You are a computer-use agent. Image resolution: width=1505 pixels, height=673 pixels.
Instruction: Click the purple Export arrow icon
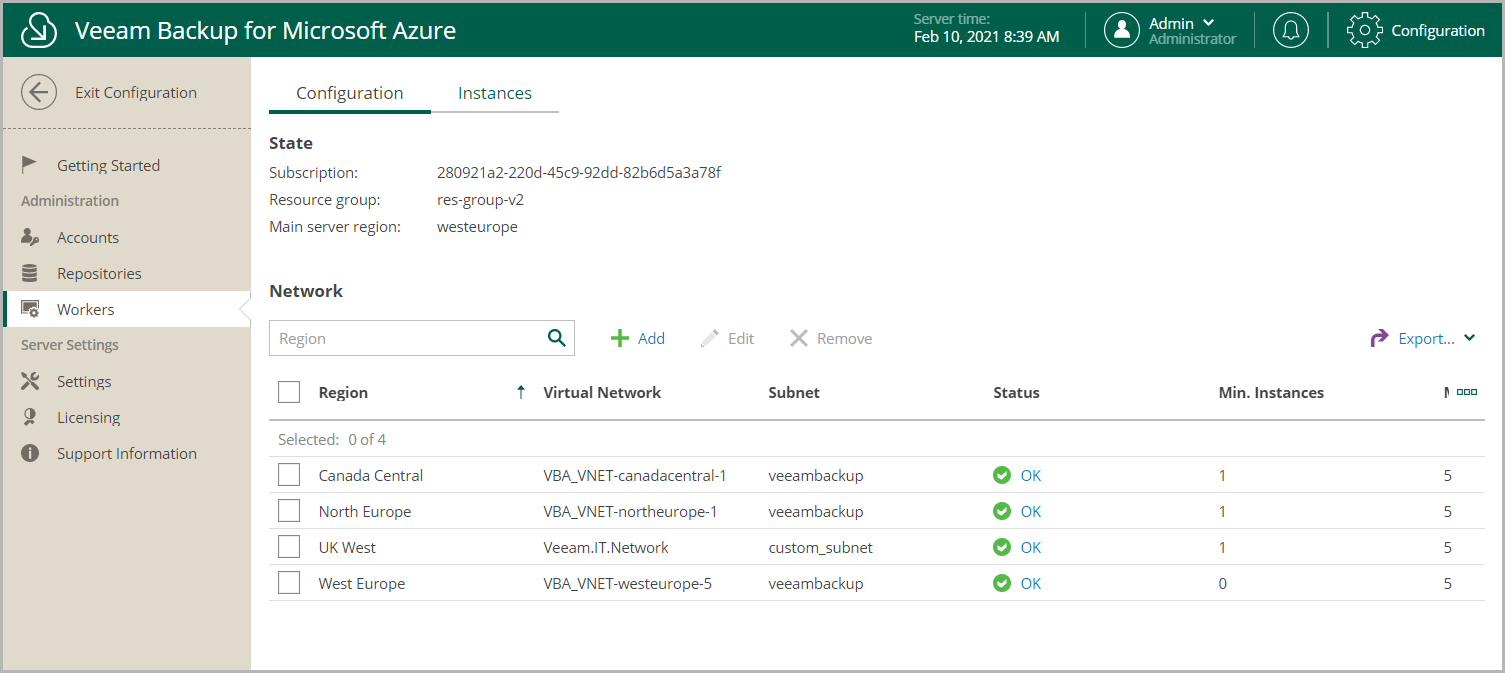(x=1380, y=338)
